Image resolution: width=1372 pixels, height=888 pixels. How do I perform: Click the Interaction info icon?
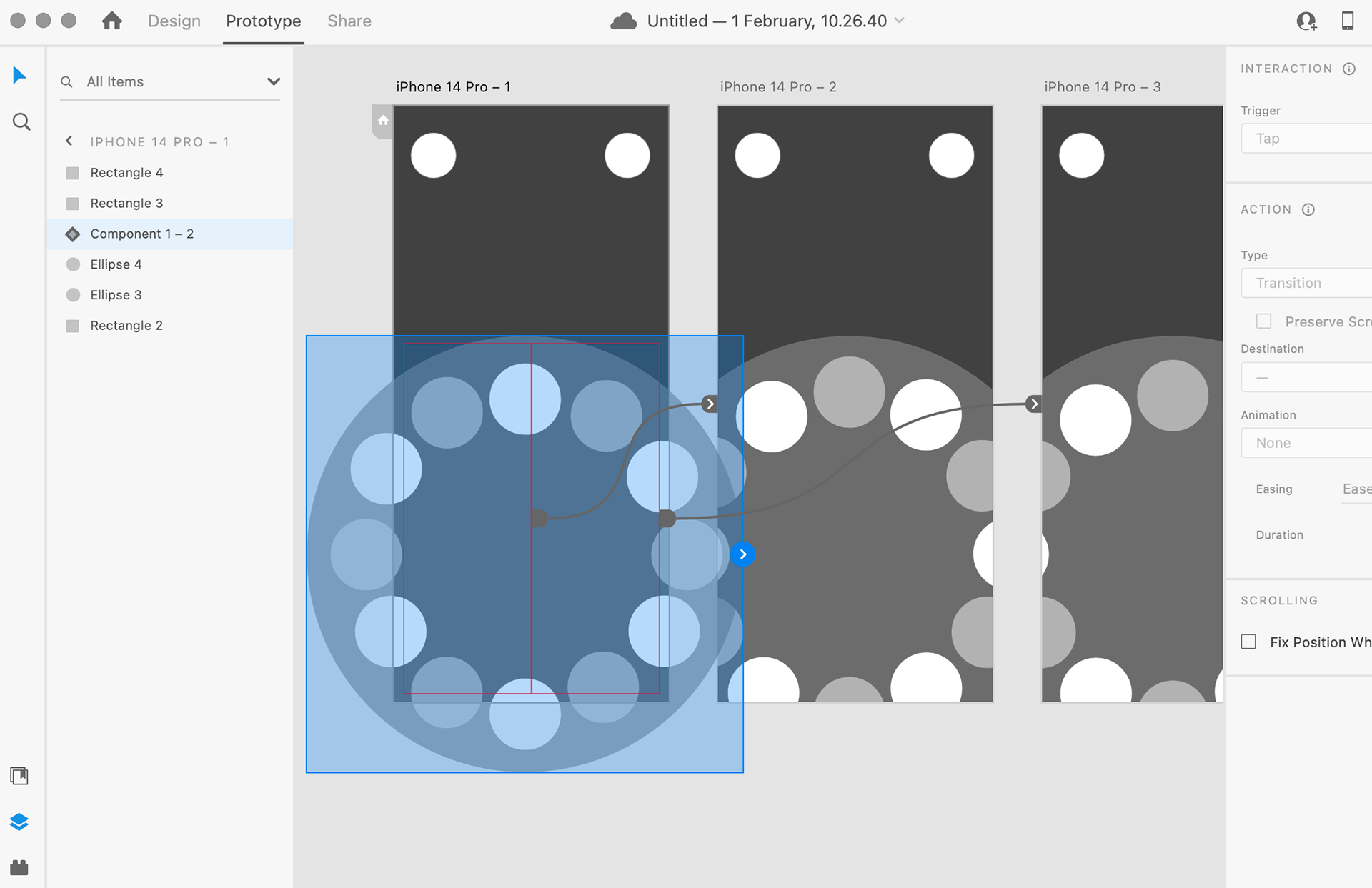coord(1349,69)
